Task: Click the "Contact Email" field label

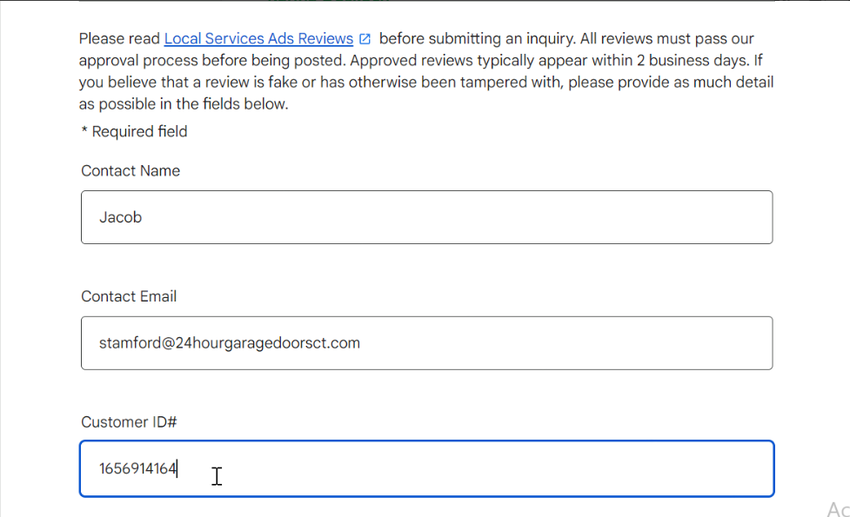Action: pyautogui.click(x=128, y=297)
